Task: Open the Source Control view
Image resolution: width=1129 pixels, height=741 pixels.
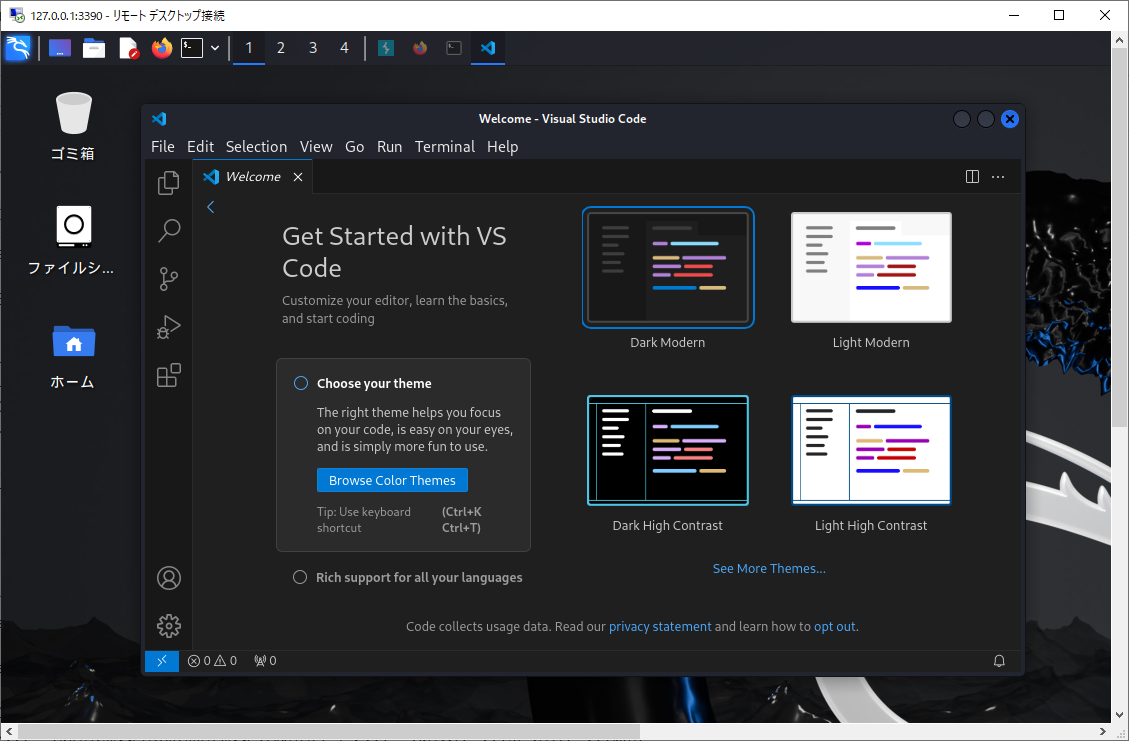Action: (168, 279)
